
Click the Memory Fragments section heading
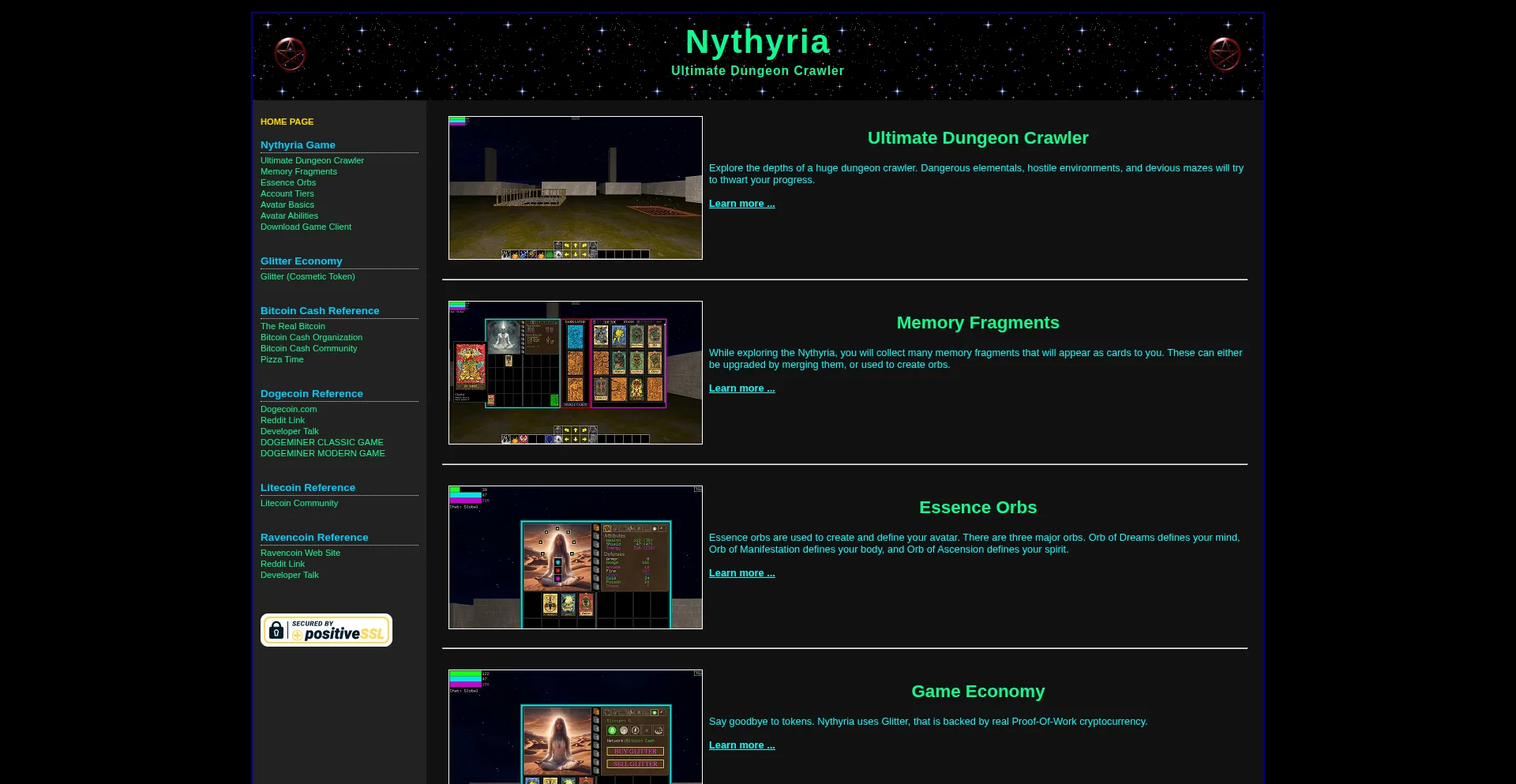pyautogui.click(x=978, y=323)
